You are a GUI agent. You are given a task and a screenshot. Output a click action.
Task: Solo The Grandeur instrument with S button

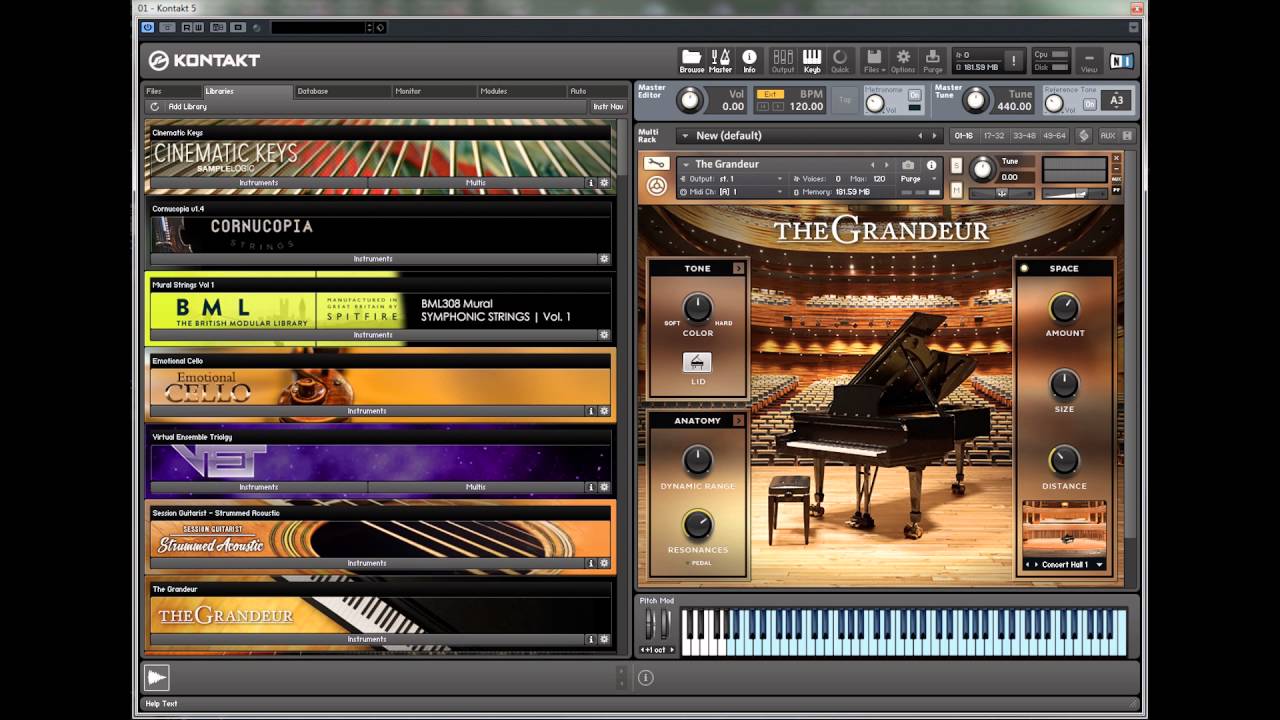[957, 165]
